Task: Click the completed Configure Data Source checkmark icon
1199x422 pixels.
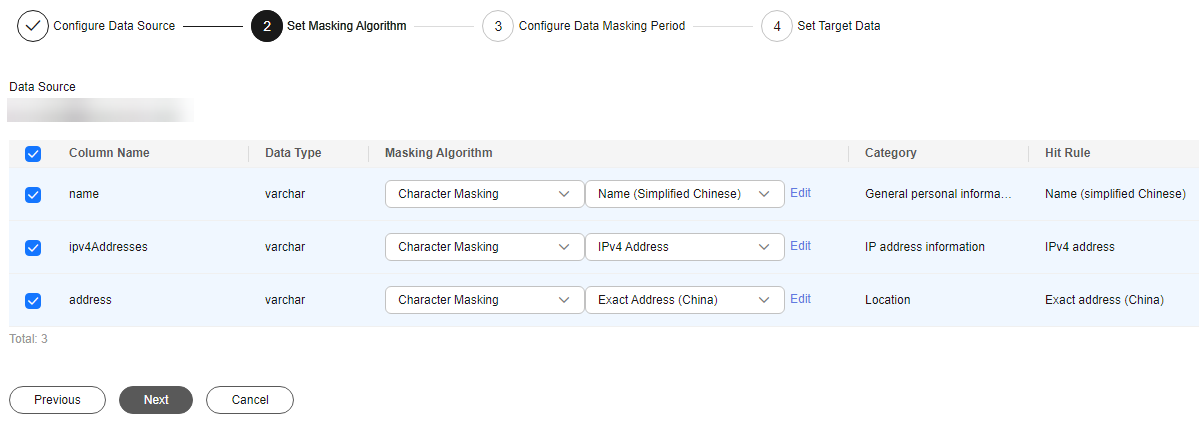Action: click(33, 26)
